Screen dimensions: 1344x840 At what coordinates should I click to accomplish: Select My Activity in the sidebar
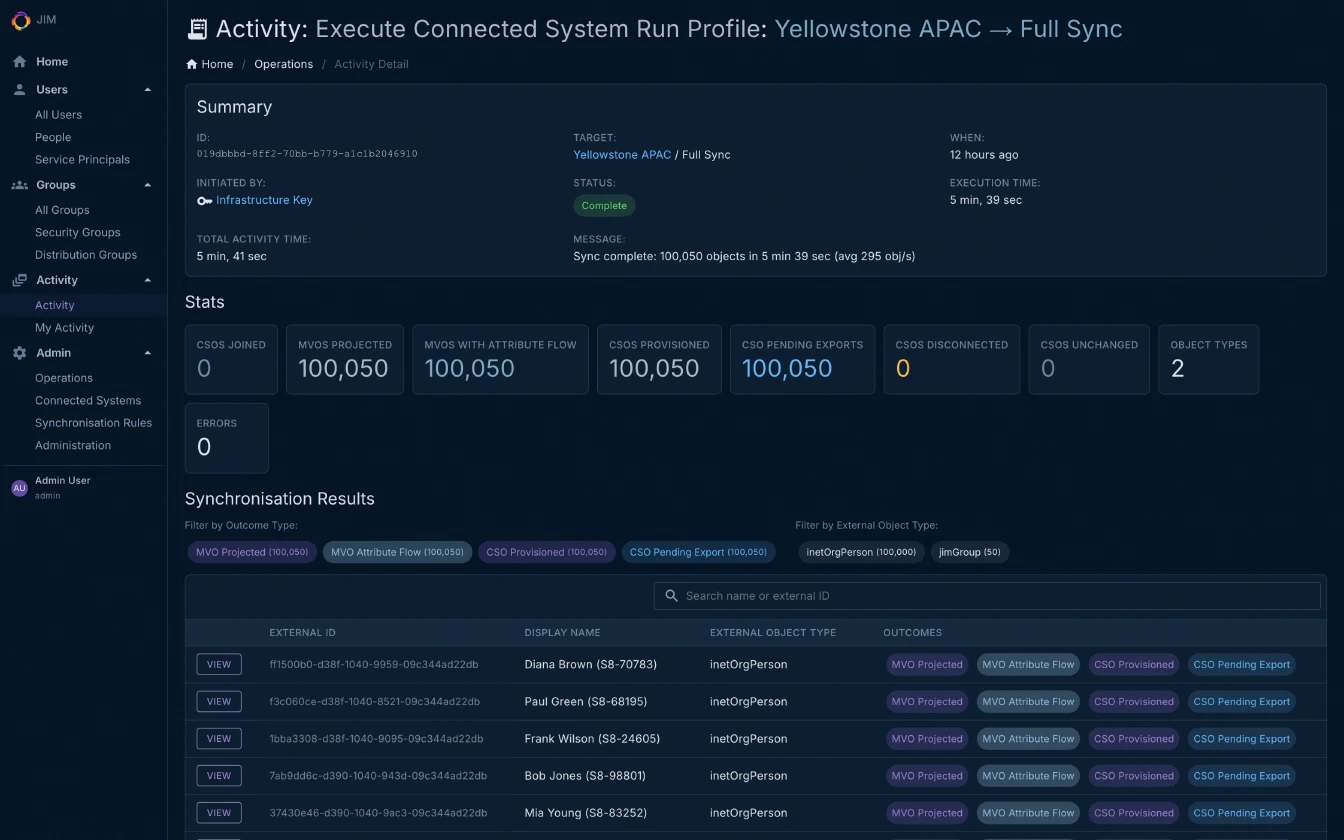[x=66, y=327]
